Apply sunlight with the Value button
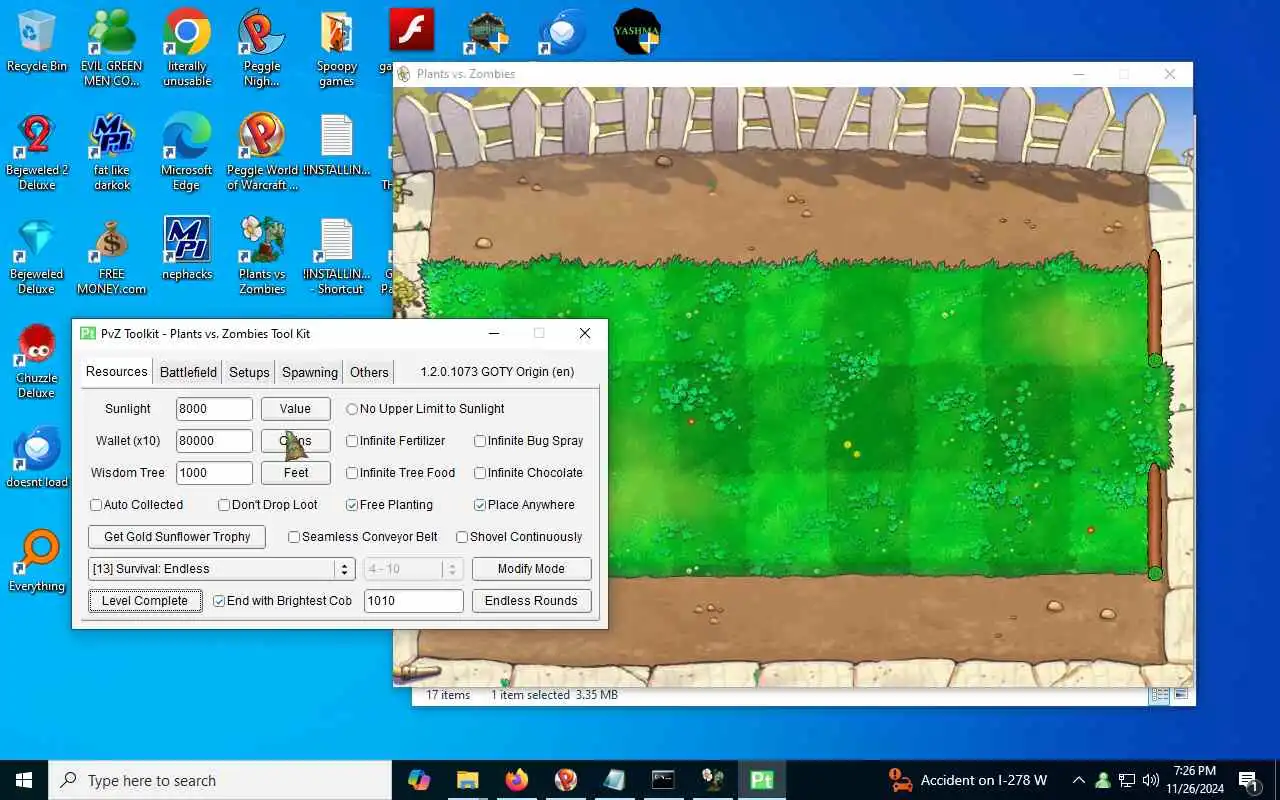Image resolution: width=1280 pixels, height=800 pixels. point(295,409)
